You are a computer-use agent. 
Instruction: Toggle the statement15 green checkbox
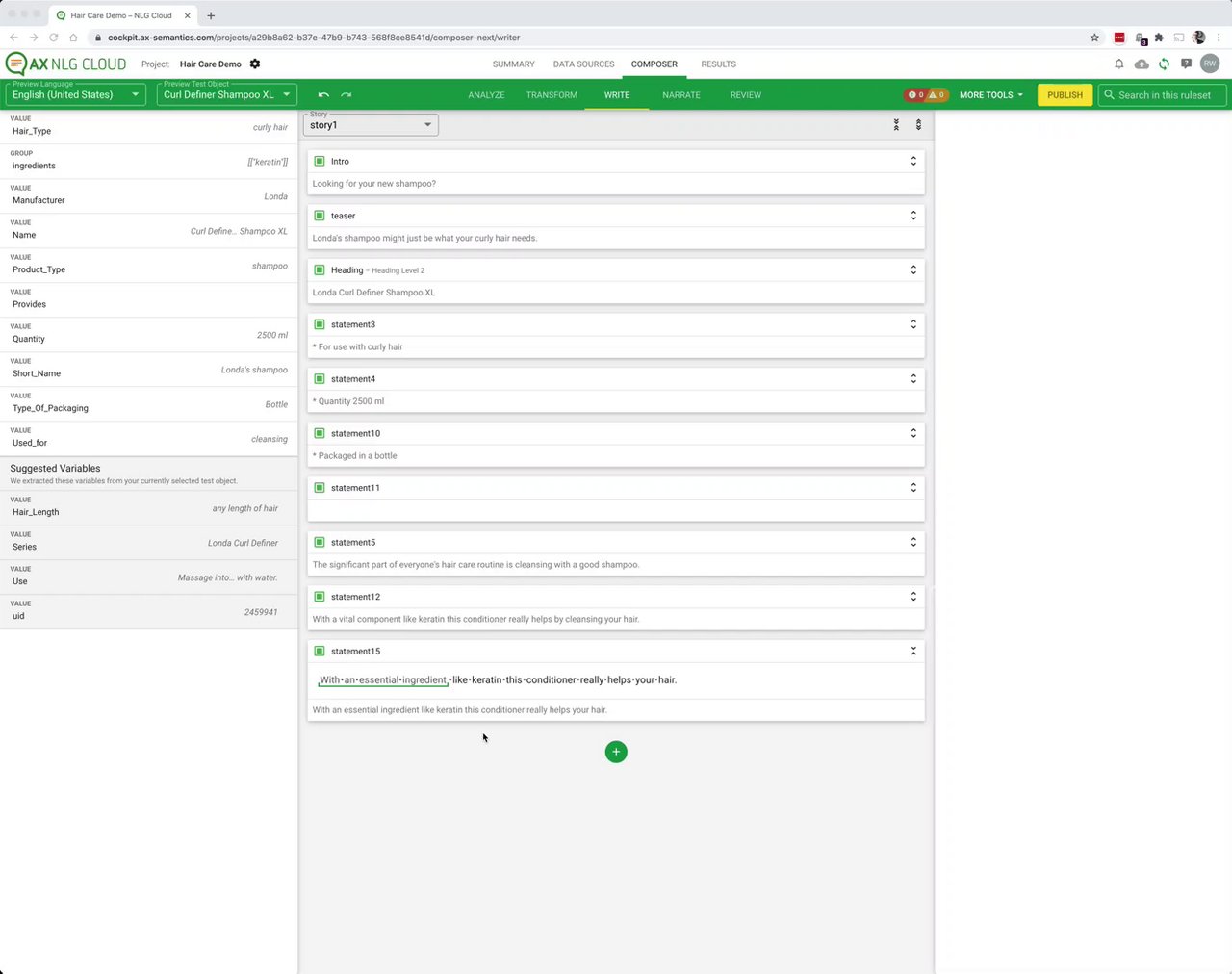pyautogui.click(x=320, y=651)
